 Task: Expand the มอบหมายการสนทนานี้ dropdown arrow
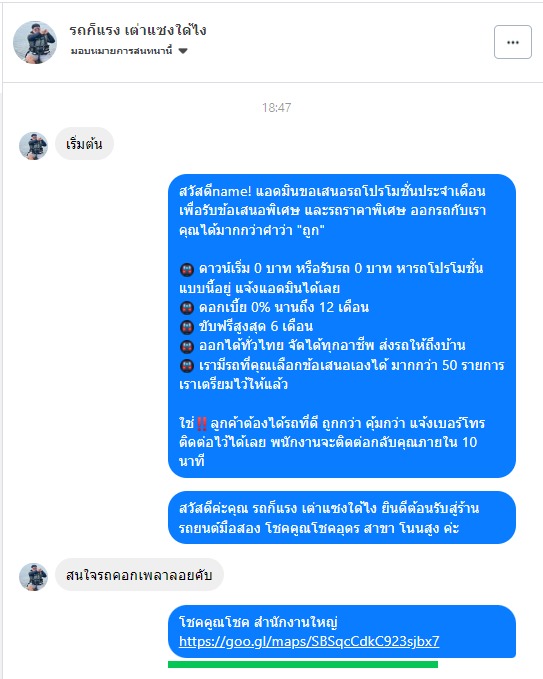click(x=183, y=51)
